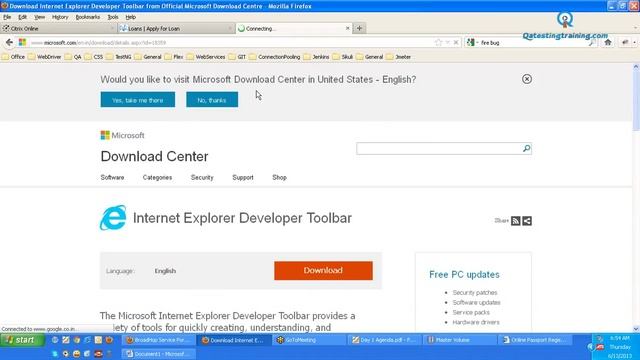Open the GIT bookmarks folder
The height and width of the screenshot is (360, 640).
coord(238,57)
